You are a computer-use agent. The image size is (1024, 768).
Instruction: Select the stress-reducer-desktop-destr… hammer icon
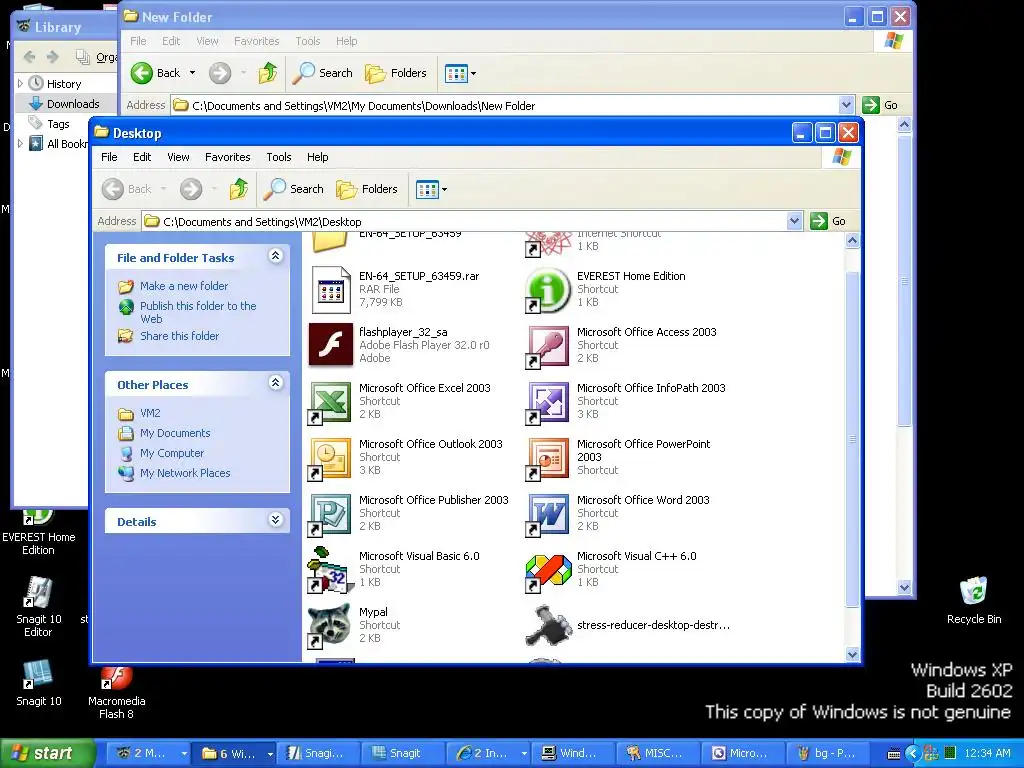pos(549,625)
